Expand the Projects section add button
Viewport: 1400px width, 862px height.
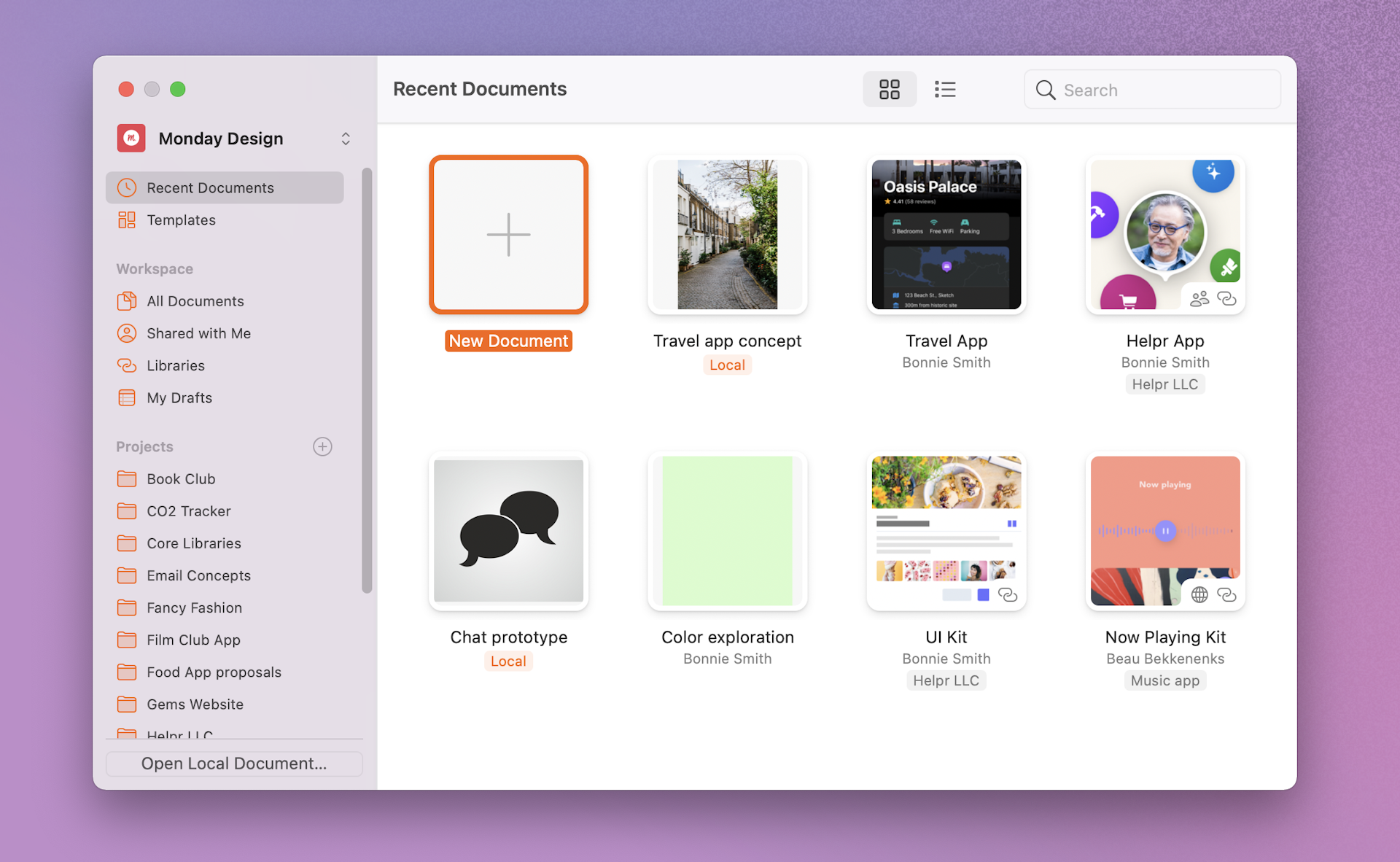(x=322, y=447)
